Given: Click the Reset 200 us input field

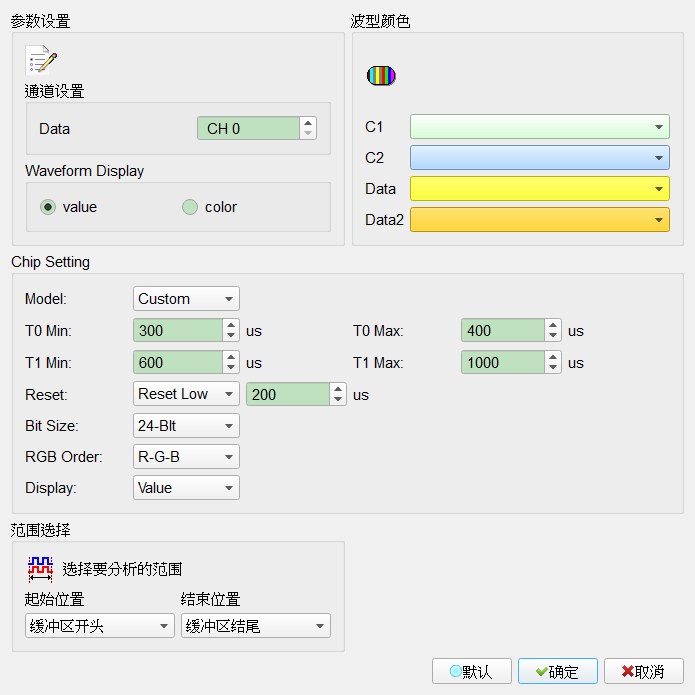Looking at the screenshot, I should click(288, 394).
